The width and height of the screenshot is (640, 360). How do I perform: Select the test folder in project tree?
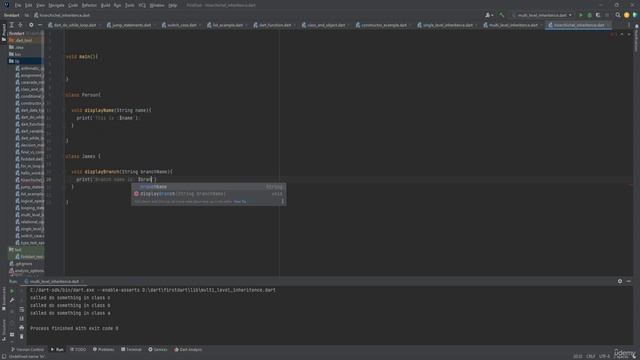coord(24,250)
